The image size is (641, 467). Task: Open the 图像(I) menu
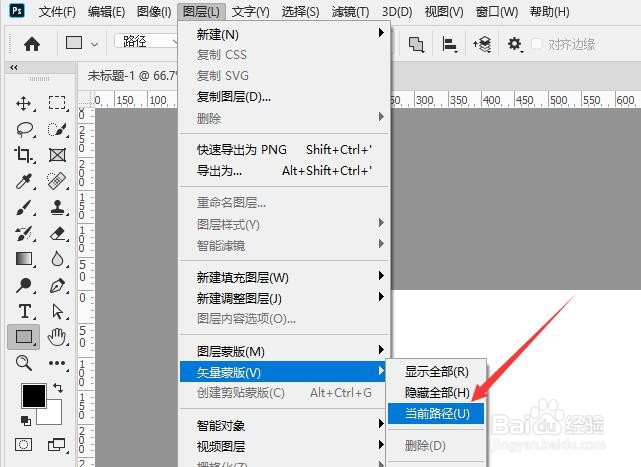point(154,11)
